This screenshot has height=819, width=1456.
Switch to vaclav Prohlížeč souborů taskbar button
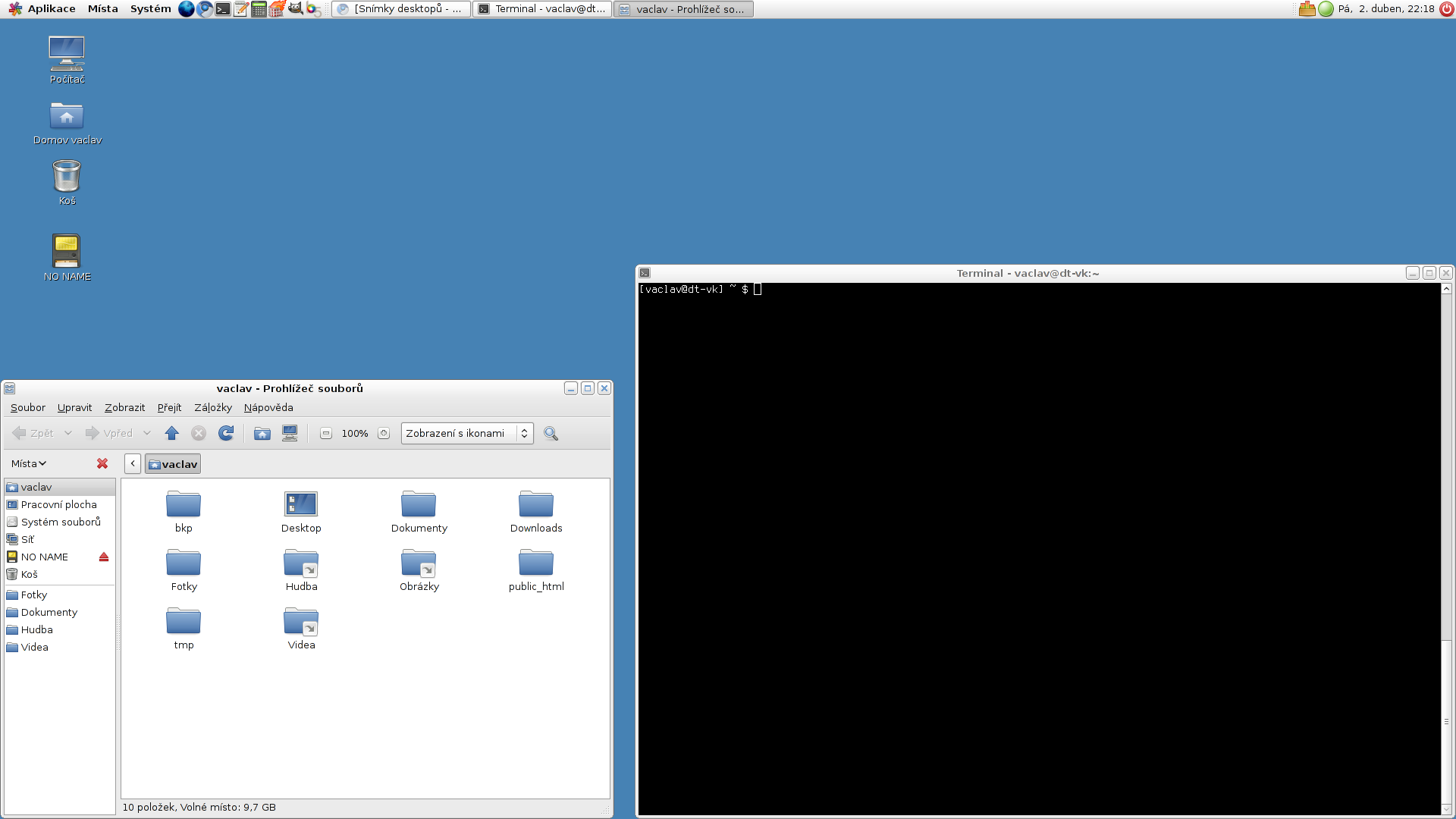[683, 9]
